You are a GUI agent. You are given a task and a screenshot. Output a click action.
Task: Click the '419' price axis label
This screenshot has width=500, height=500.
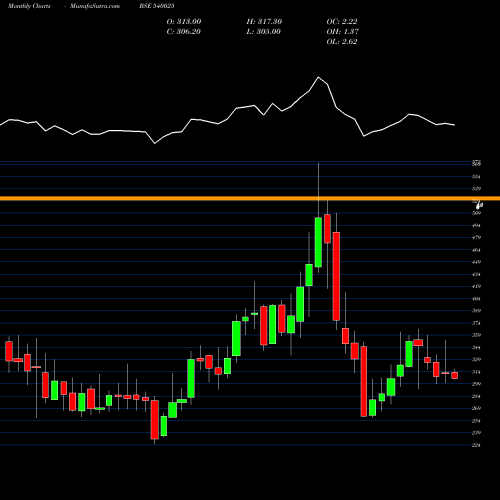[476, 286]
